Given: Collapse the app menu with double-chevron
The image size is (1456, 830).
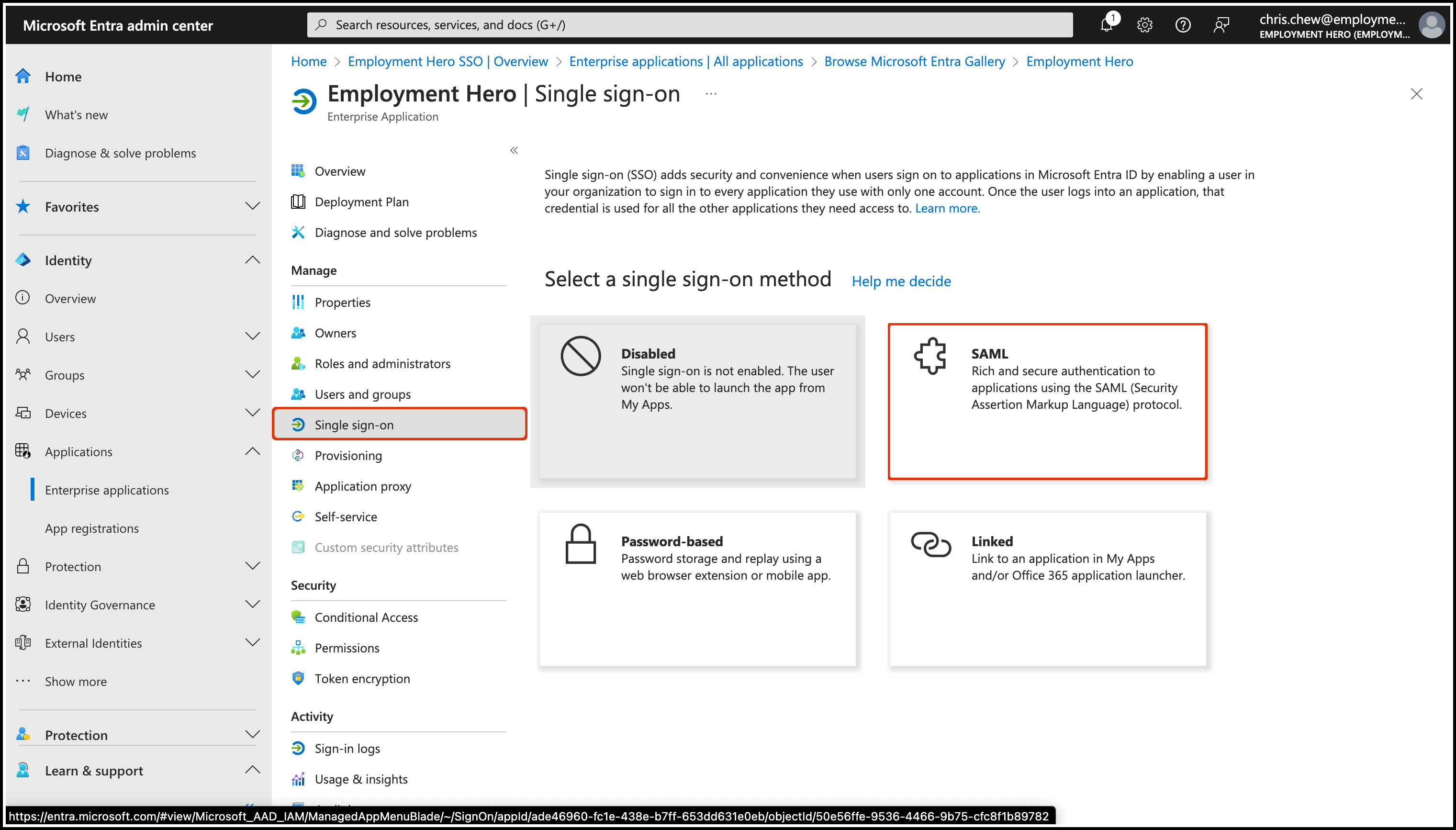Looking at the screenshot, I should click(x=514, y=150).
